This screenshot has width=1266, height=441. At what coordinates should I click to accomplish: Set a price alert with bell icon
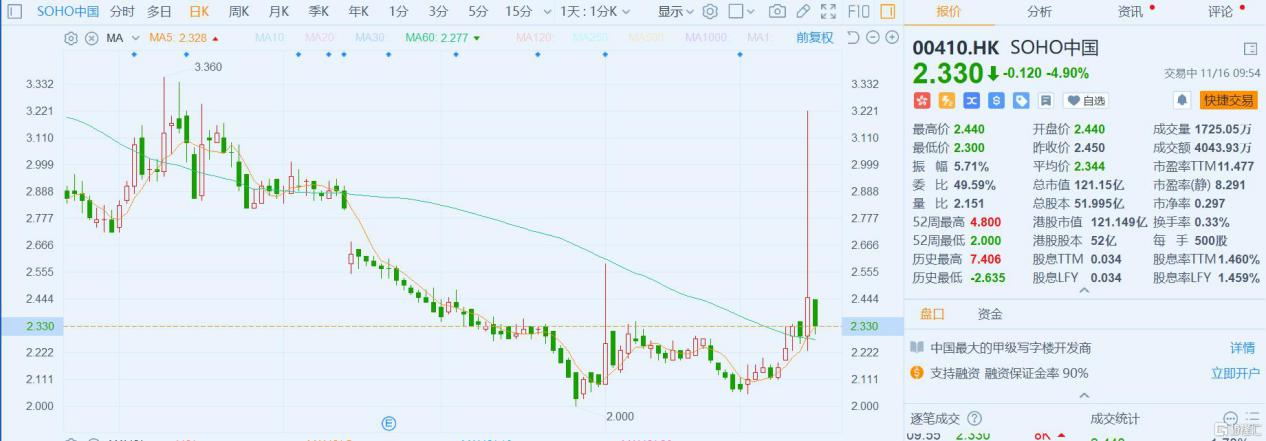coord(1181,100)
